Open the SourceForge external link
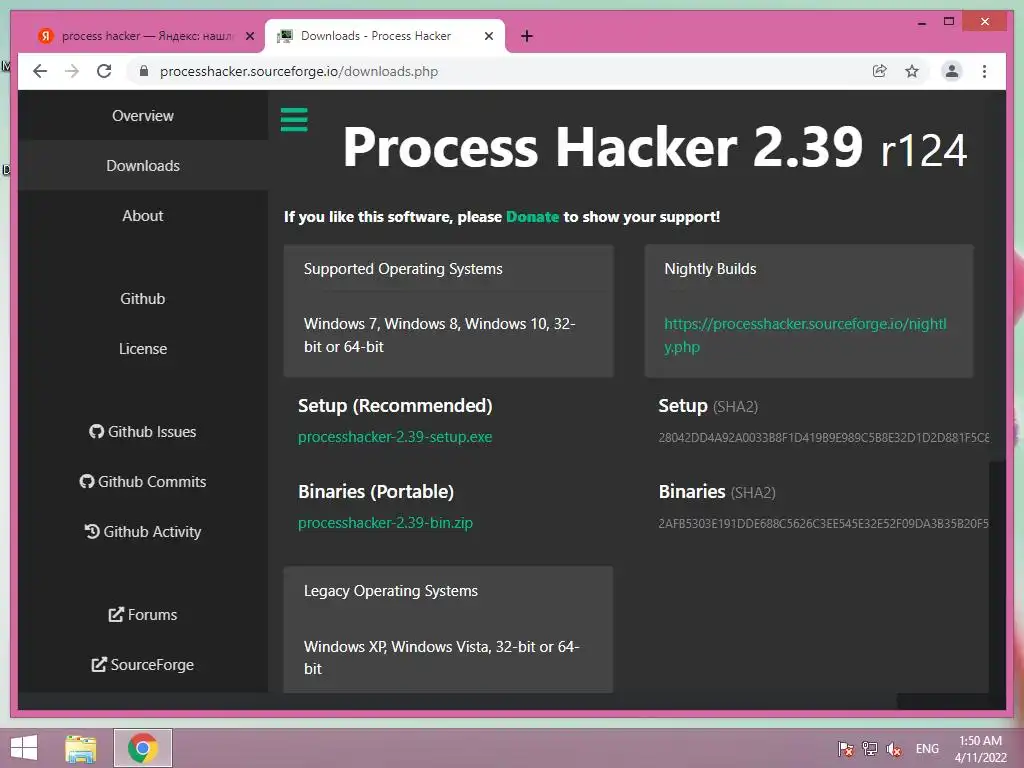Viewport: 1024px width, 768px height. pyautogui.click(x=142, y=665)
